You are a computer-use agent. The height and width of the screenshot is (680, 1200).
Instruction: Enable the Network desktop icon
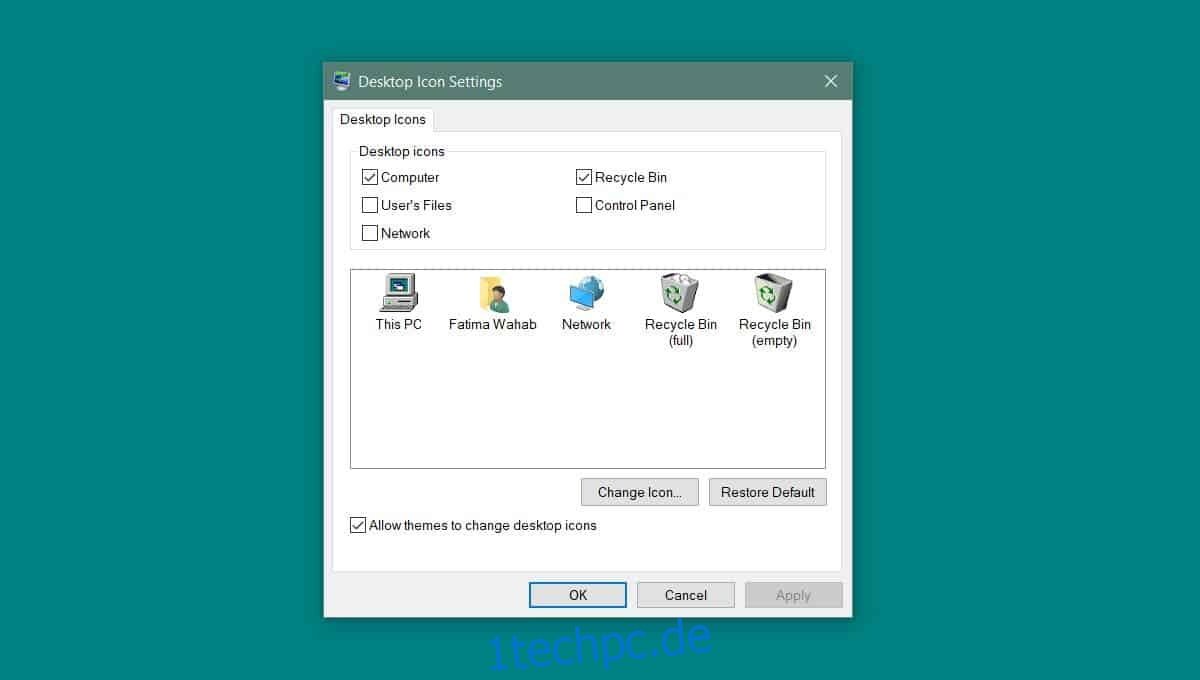[x=371, y=233]
